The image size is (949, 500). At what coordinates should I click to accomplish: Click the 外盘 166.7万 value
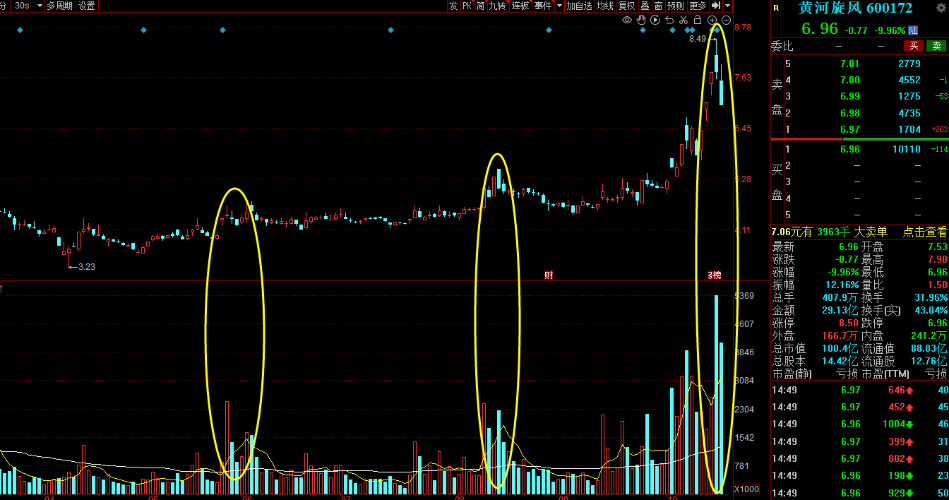click(x=839, y=336)
